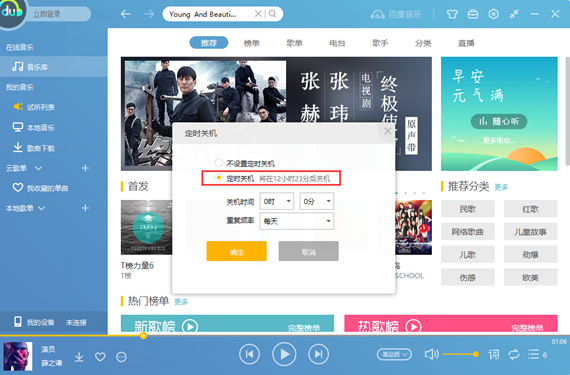Expand the 本地歌单 section
The image size is (570, 375).
41,208
